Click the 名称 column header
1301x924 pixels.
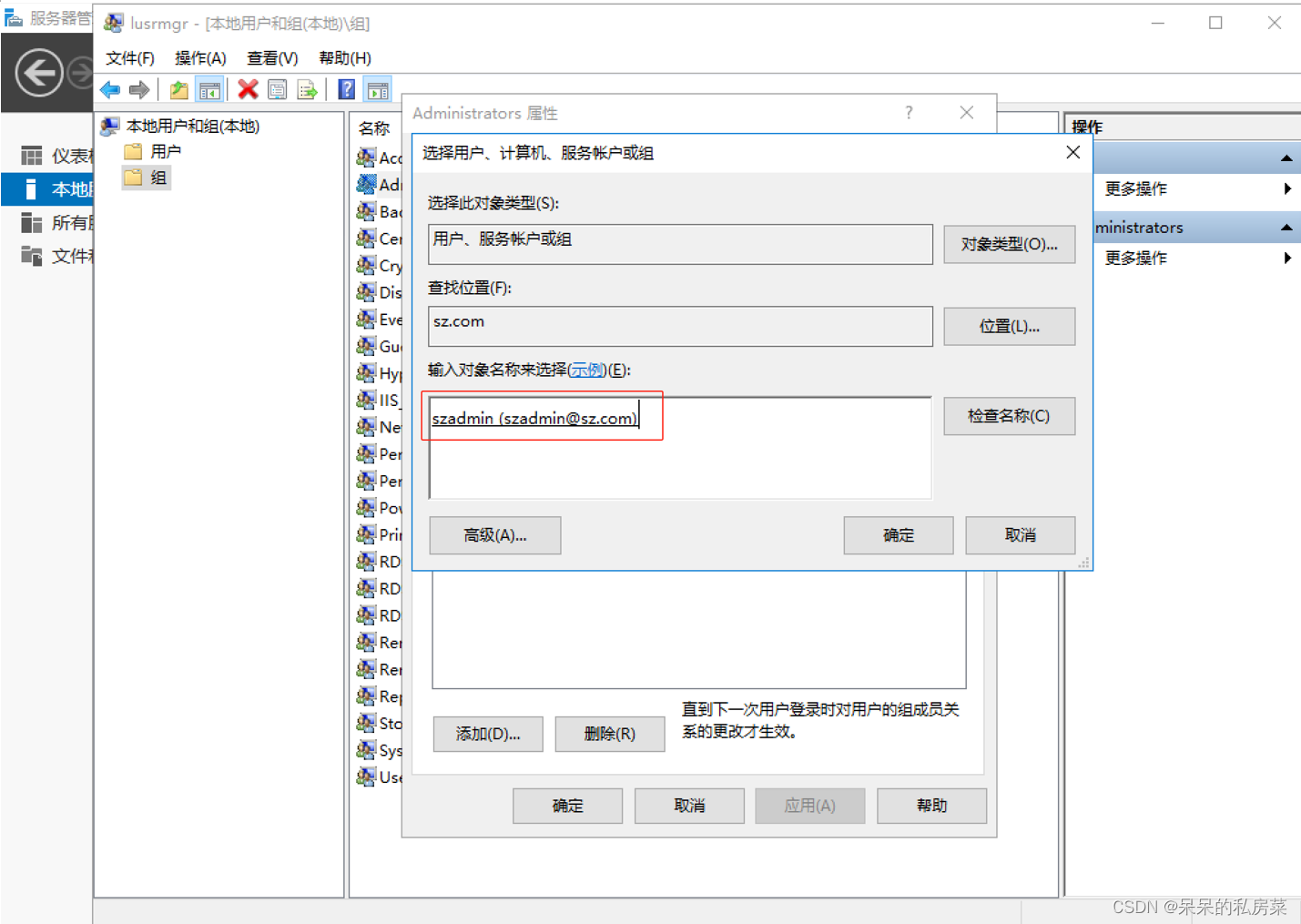pos(374,128)
